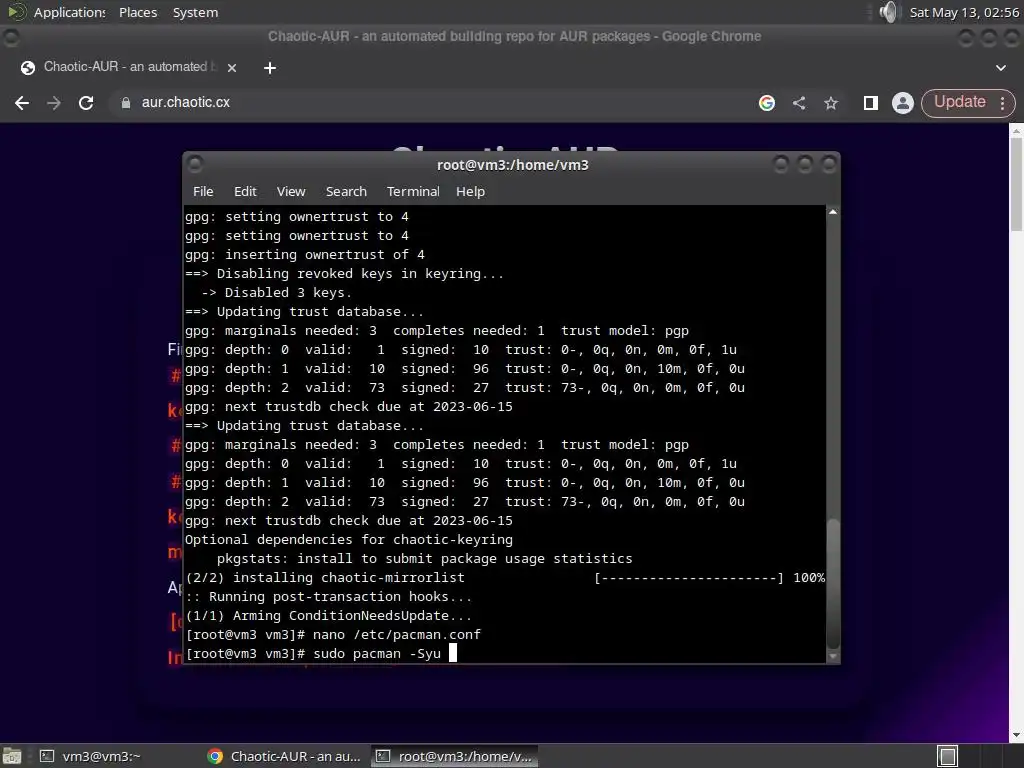Open the System panel menu
Image resolution: width=1024 pixels, height=768 pixels.
coord(195,12)
